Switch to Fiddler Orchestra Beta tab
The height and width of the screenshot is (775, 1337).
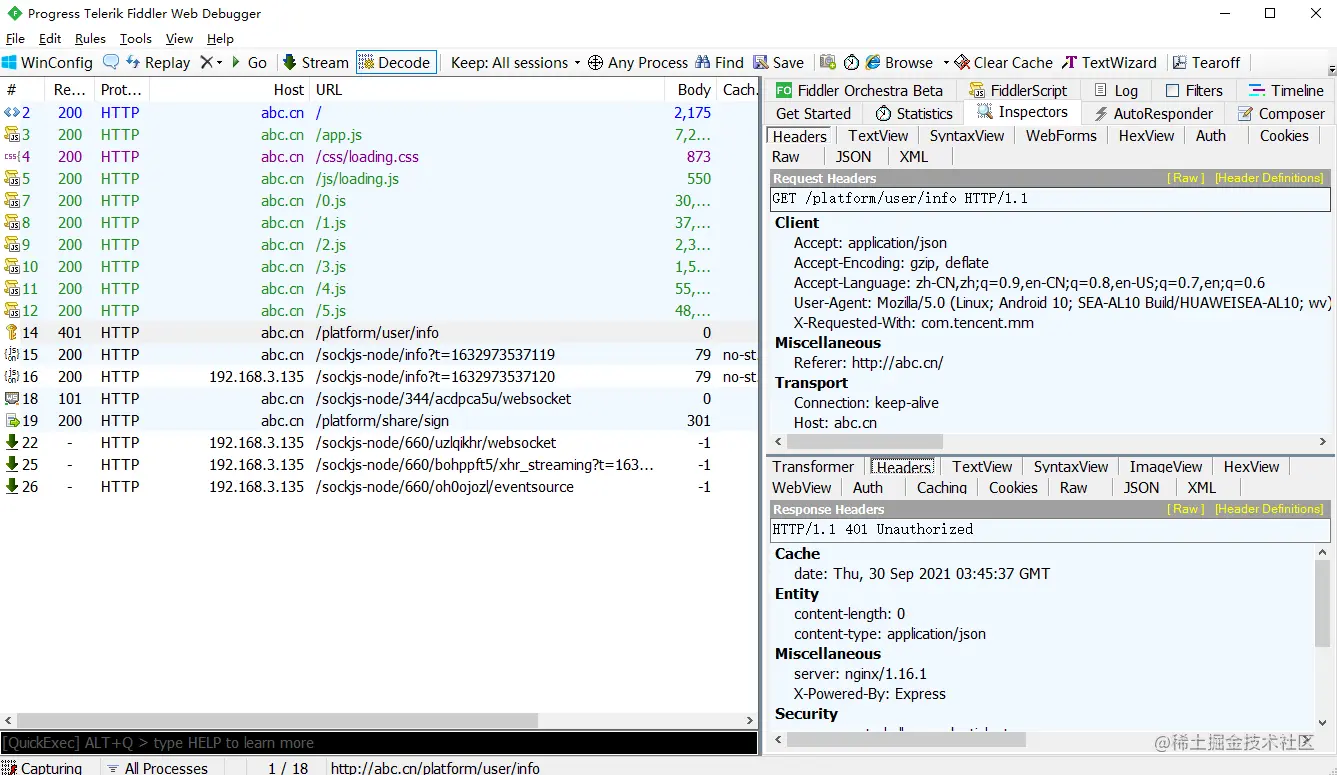[859, 90]
